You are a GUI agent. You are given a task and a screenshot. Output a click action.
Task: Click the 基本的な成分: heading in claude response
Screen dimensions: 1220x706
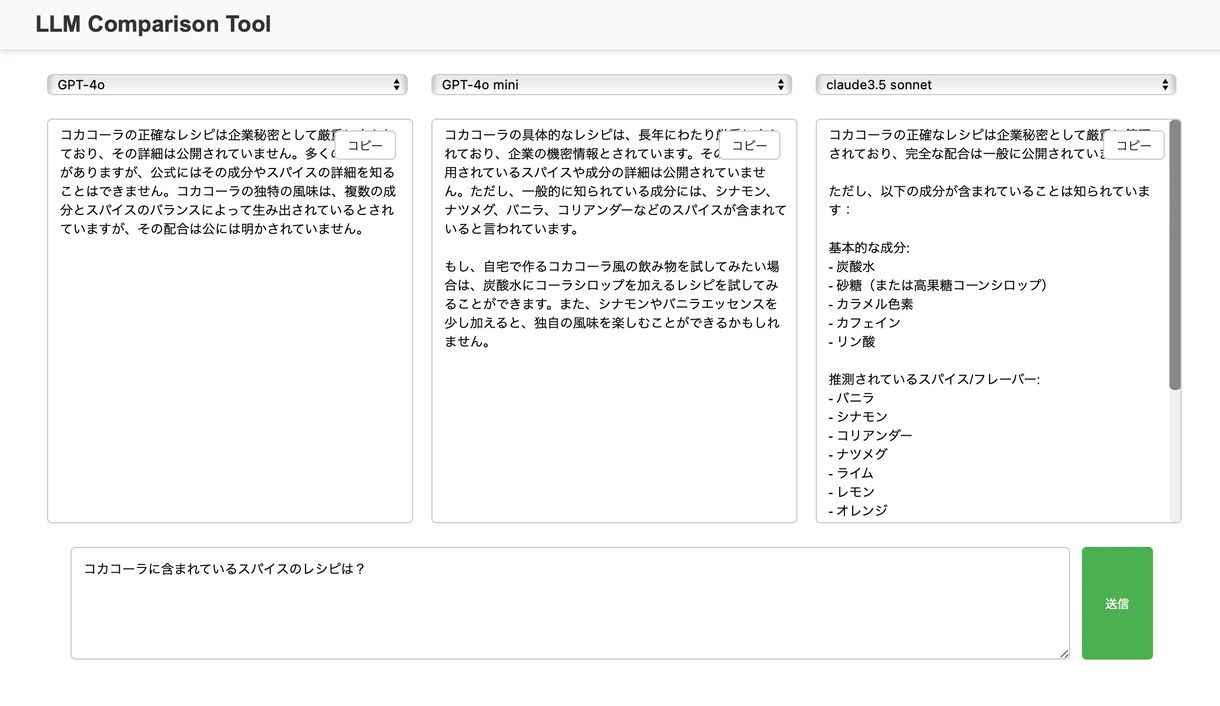[x=869, y=248]
